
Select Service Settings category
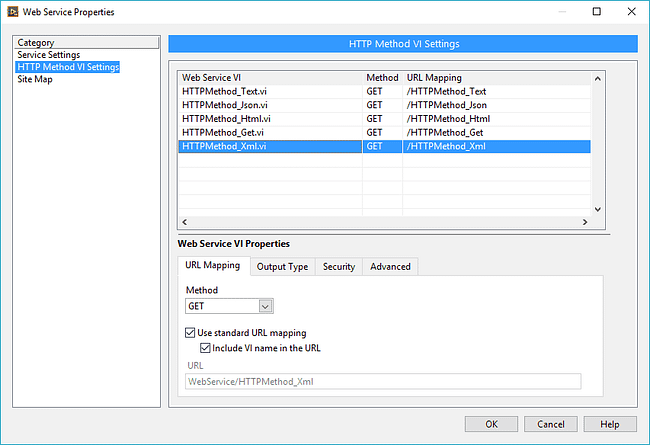coord(48,55)
